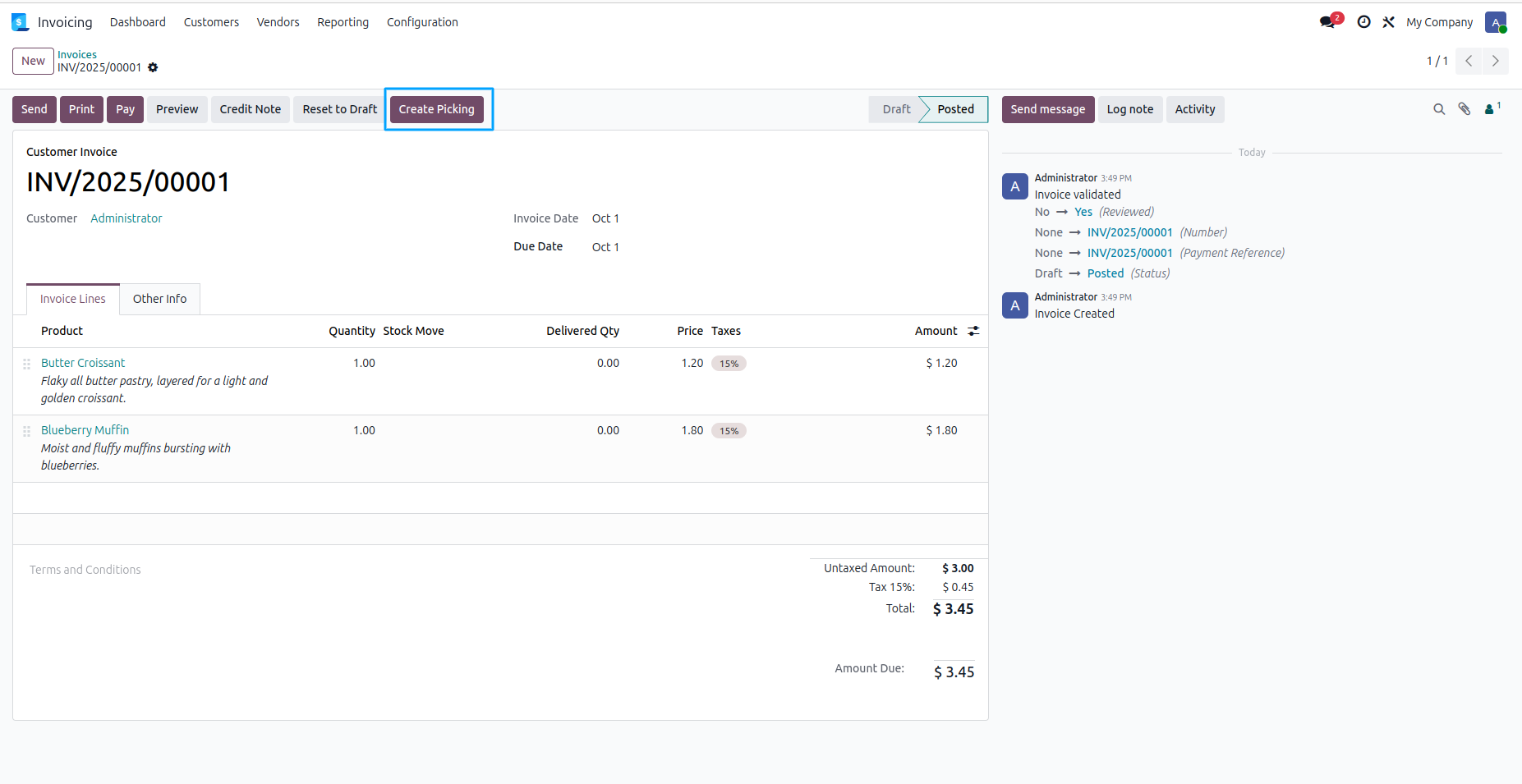
Task: Click the 15% tax tag on Butter Croissant
Action: 729,364
